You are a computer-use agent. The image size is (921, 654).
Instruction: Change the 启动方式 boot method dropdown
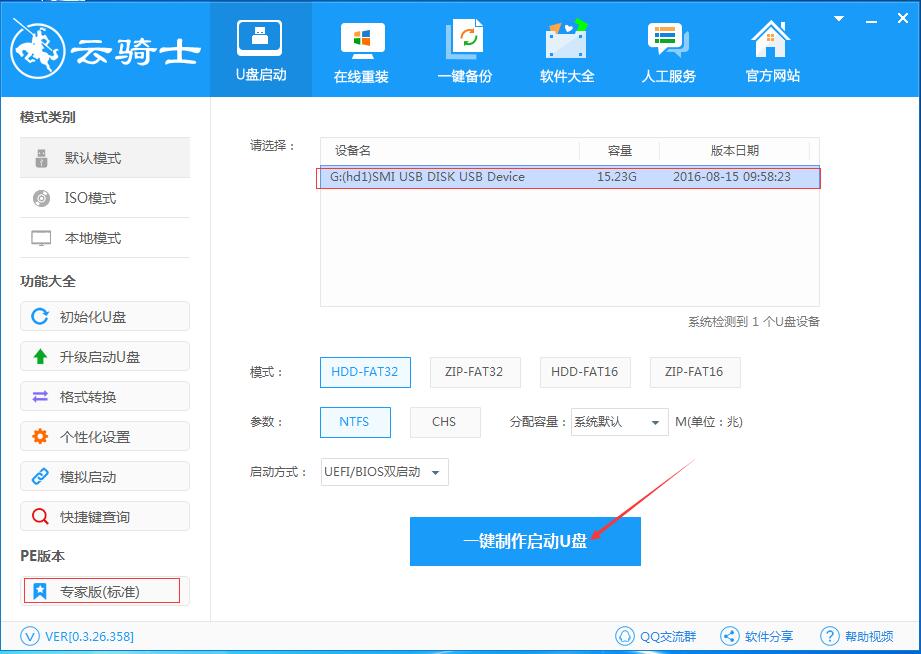point(384,472)
